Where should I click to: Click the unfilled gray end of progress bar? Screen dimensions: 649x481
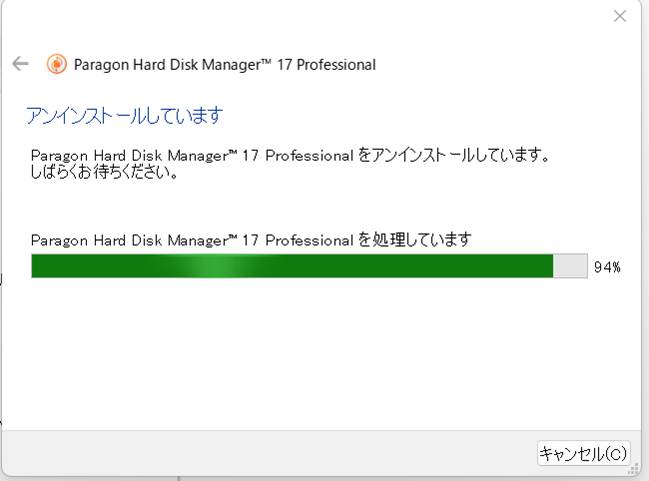coord(571,266)
